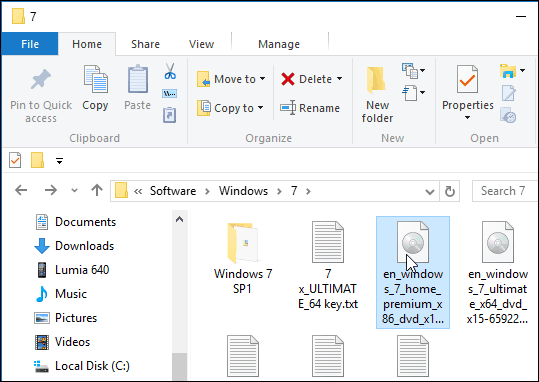
Task: Click the Copy path icon
Action: [169, 94]
